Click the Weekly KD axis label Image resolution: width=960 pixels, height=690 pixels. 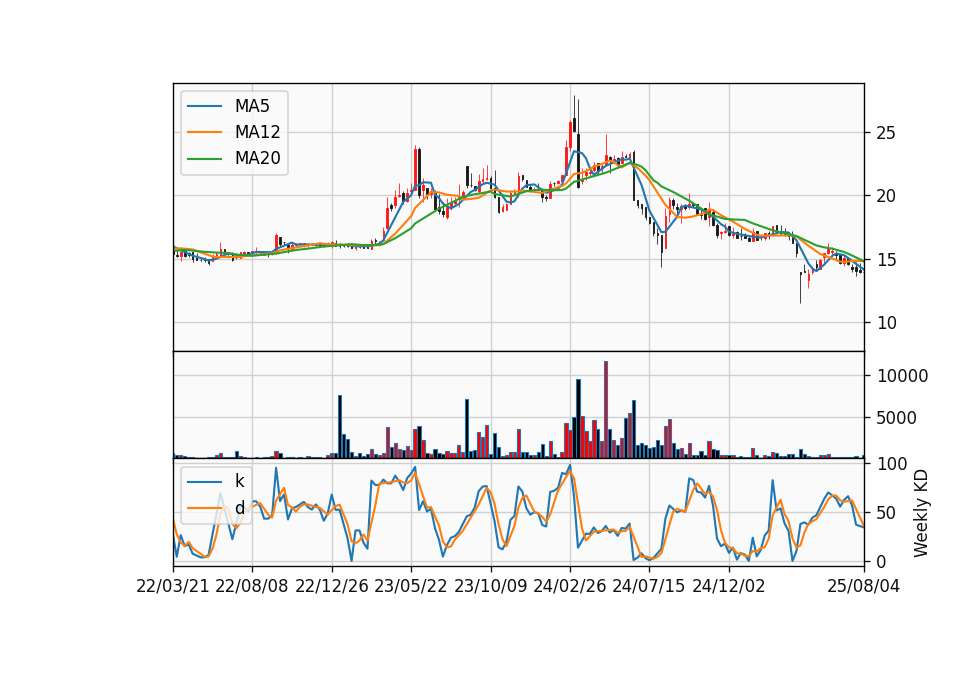(920, 513)
